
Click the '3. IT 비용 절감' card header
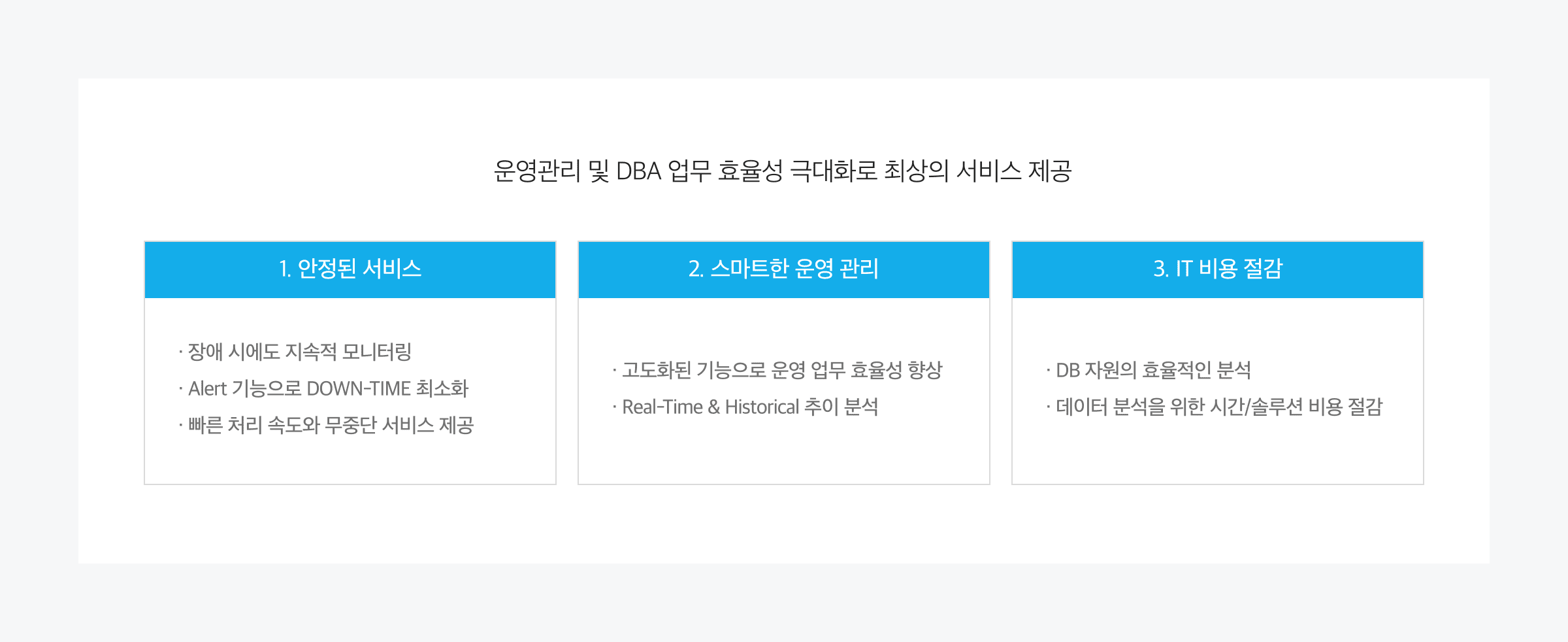1217,269
